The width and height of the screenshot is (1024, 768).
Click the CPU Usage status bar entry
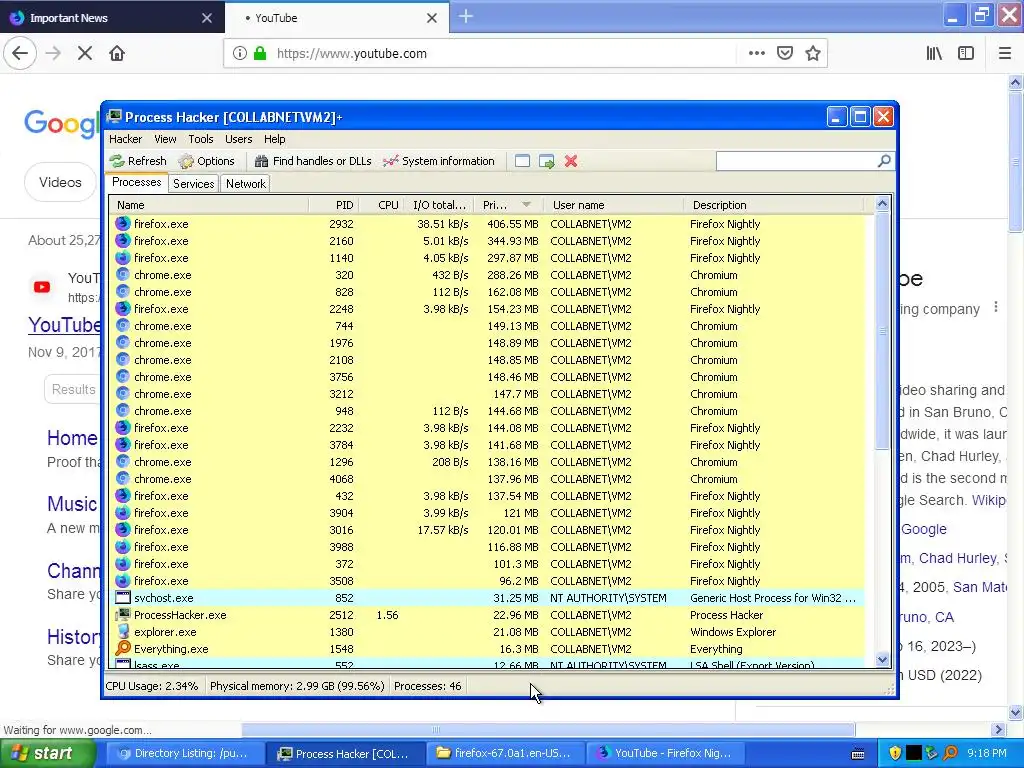pos(152,686)
